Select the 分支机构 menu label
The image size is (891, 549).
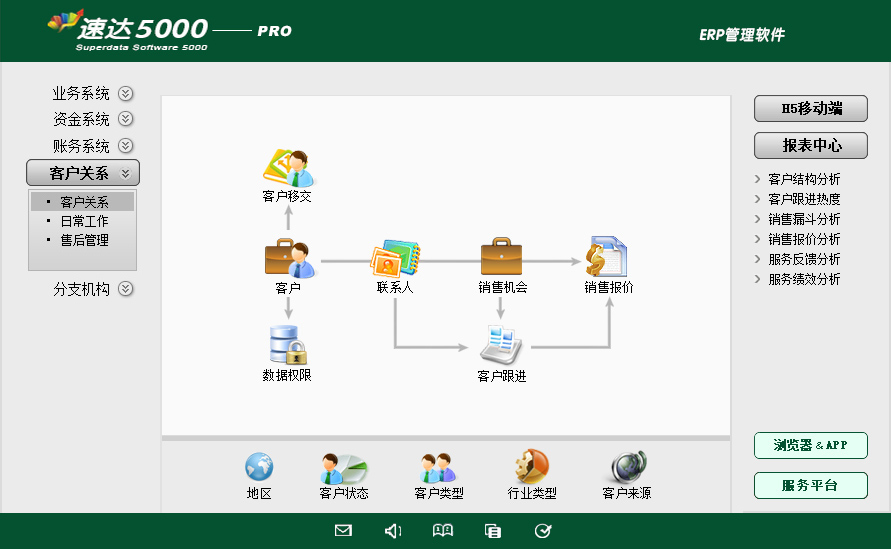[x=81, y=289]
